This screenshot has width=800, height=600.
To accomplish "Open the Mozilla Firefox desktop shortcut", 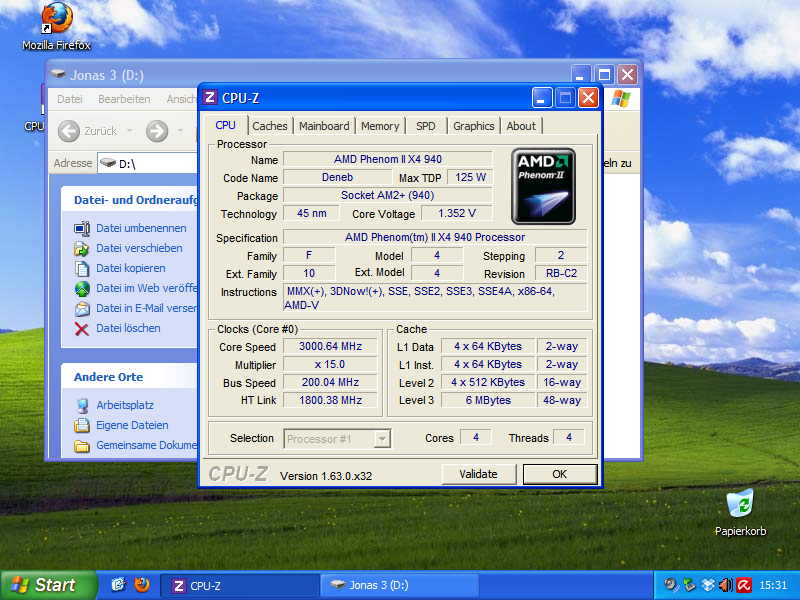I will coord(56,27).
